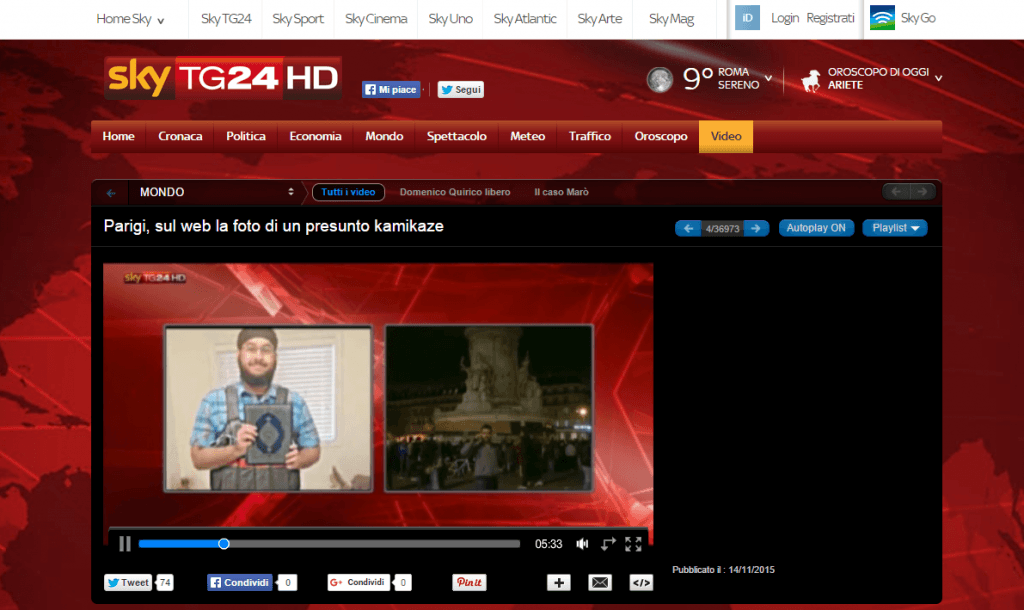The width and height of the screenshot is (1024, 610).
Task: Open Domenico Quirico libero topic
Action: tap(455, 192)
